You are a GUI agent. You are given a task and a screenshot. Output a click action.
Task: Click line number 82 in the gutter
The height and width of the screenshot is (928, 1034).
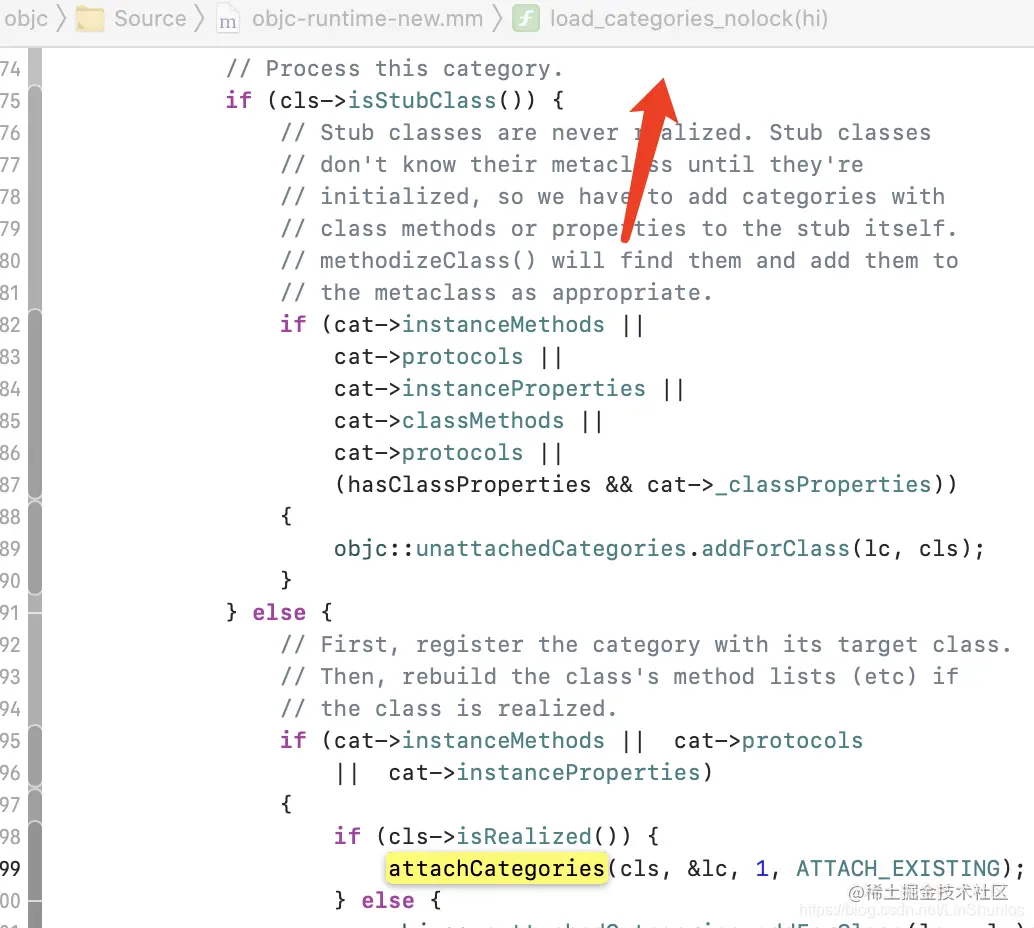pos(10,325)
